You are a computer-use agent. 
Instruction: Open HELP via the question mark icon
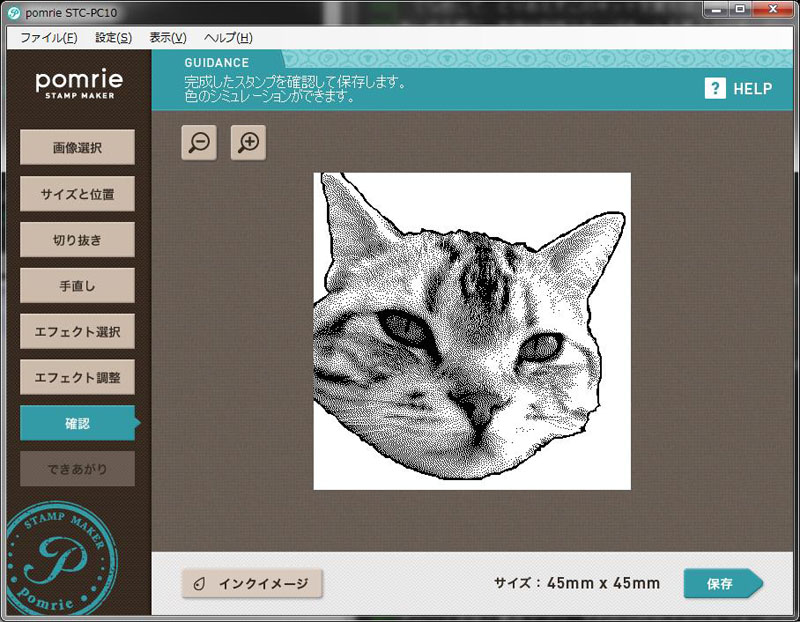click(x=714, y=89)
